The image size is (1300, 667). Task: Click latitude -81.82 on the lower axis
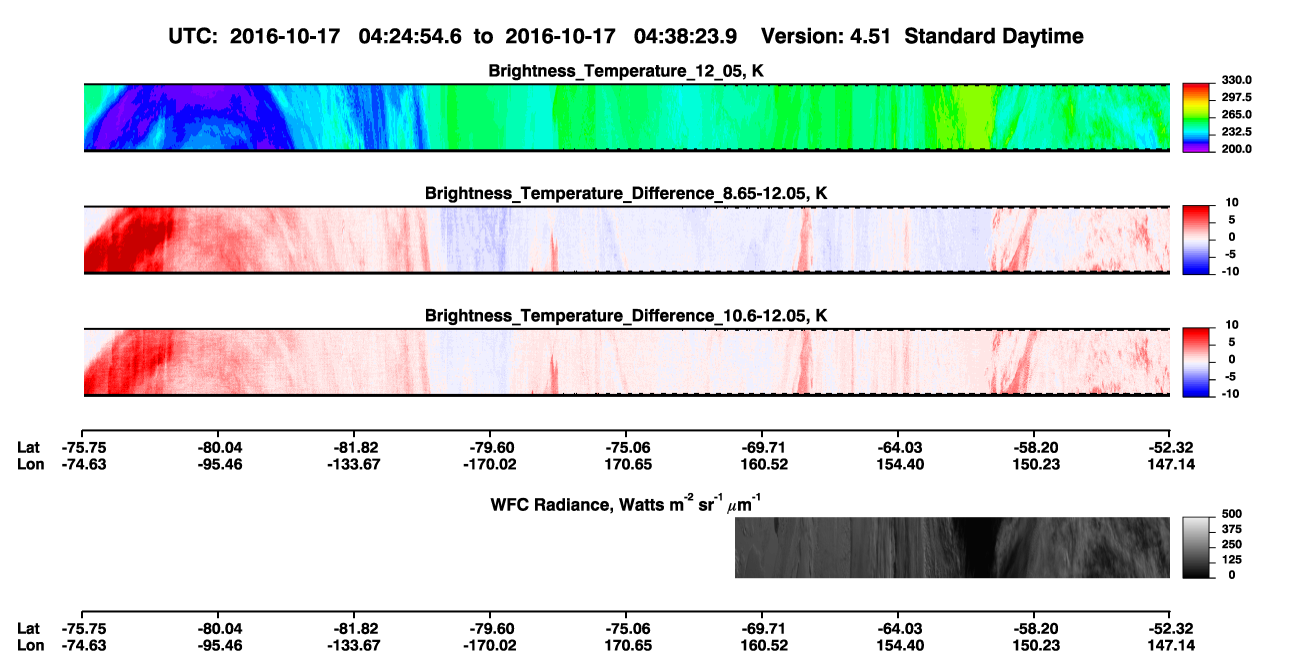[353, 628]
